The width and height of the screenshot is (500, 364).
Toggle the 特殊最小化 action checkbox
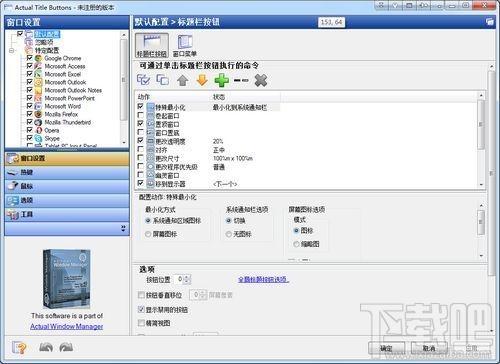(x=140, y=107)
